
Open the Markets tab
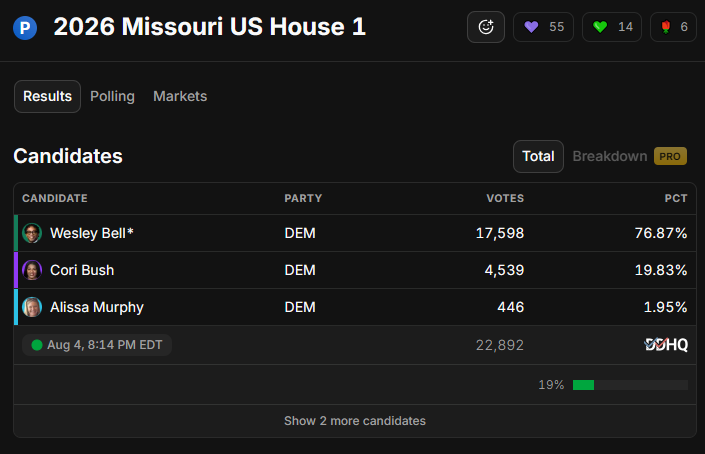click(x=180, y=96)
